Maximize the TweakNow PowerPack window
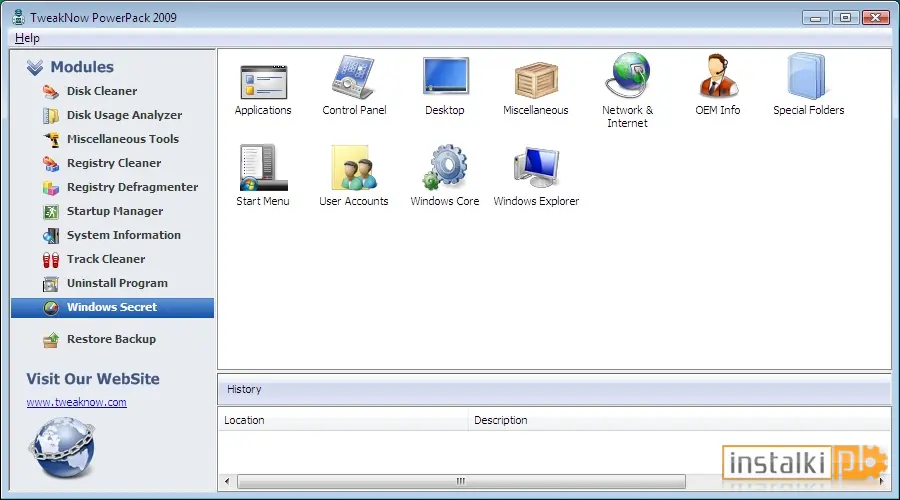The image size is (900, 500). click(x=845, y=18)
